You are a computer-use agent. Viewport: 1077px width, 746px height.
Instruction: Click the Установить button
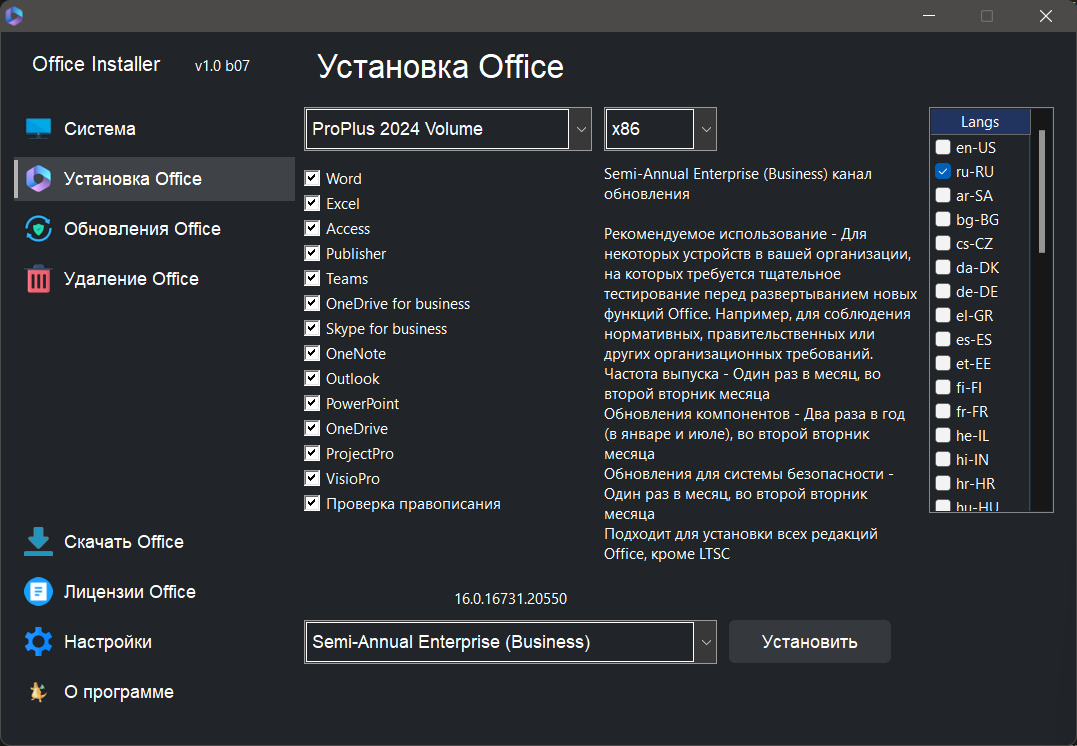809,641
